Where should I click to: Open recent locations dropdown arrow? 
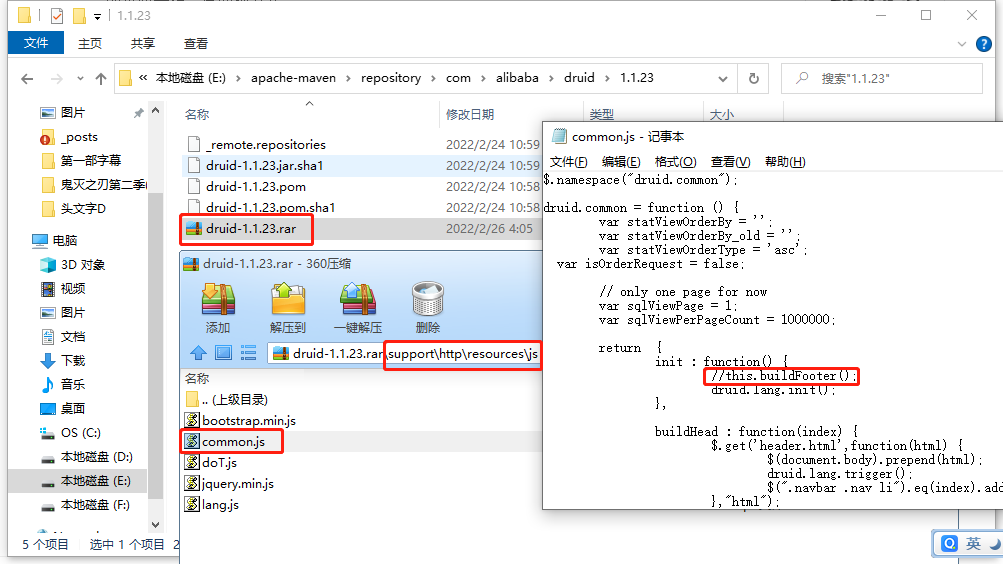tap(80, 79)
